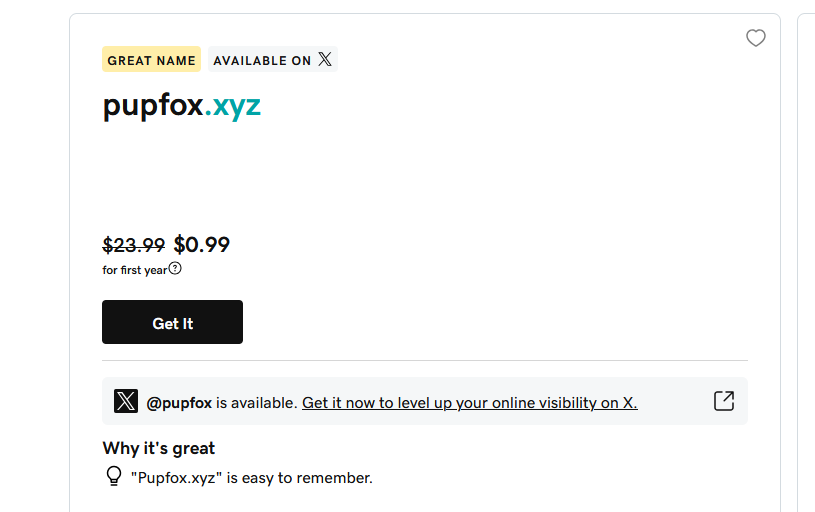Screen dimensions: 815x512
Task: Follow the 'Get it now to level up' link
Action: (470, 403)
